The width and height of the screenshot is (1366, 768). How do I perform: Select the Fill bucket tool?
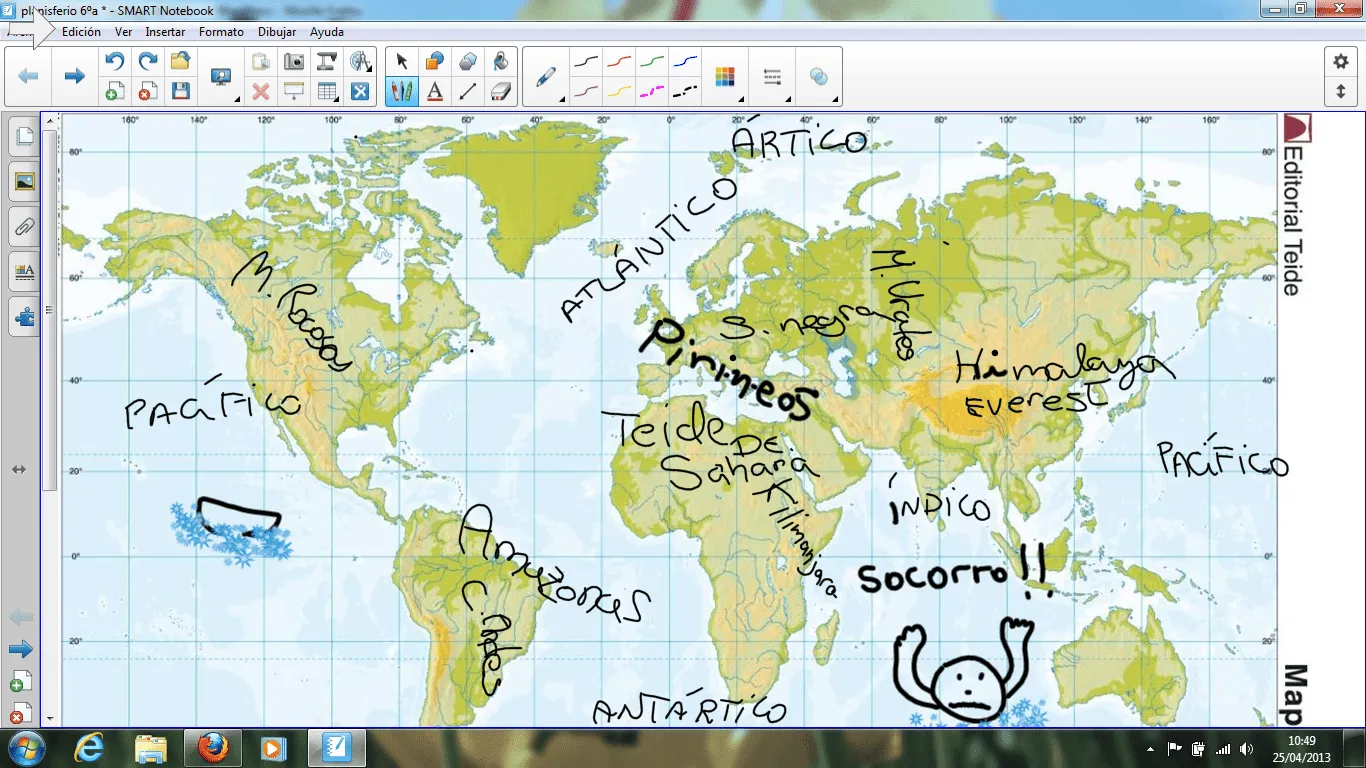(500, 60)
